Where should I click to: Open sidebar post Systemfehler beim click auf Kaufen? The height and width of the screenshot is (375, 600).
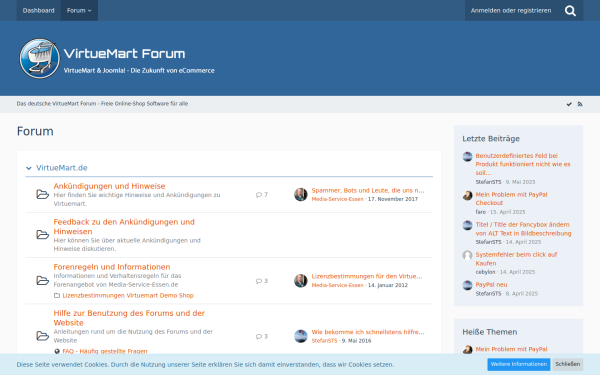click(516, 259)
